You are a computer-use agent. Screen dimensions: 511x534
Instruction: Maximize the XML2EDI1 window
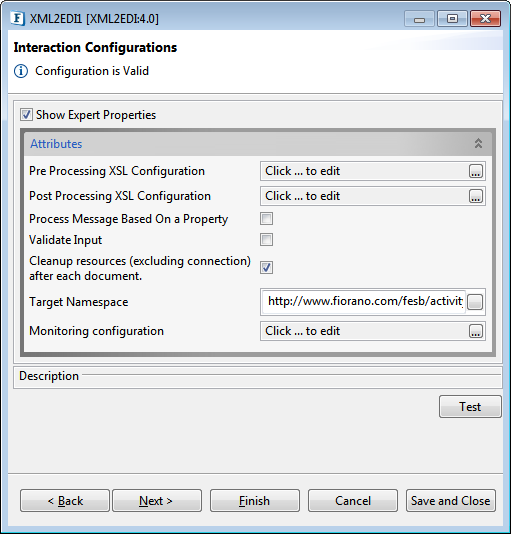click(452, 18)
